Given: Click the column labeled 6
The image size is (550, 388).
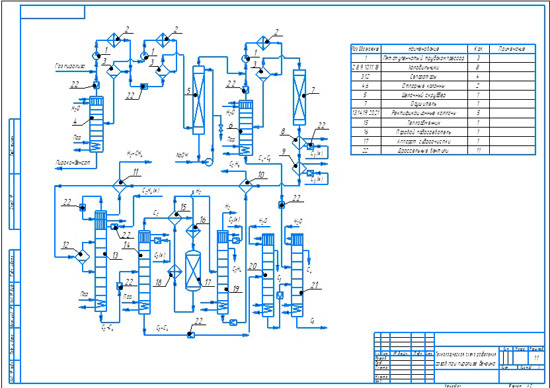Looking at the screenshot, I should pos(246,128).
